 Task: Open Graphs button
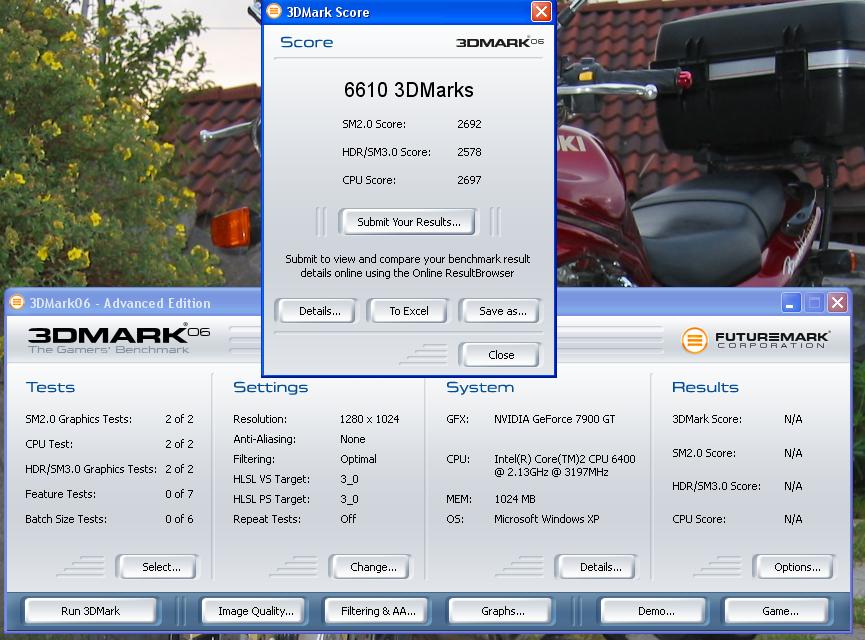[502, 611]
